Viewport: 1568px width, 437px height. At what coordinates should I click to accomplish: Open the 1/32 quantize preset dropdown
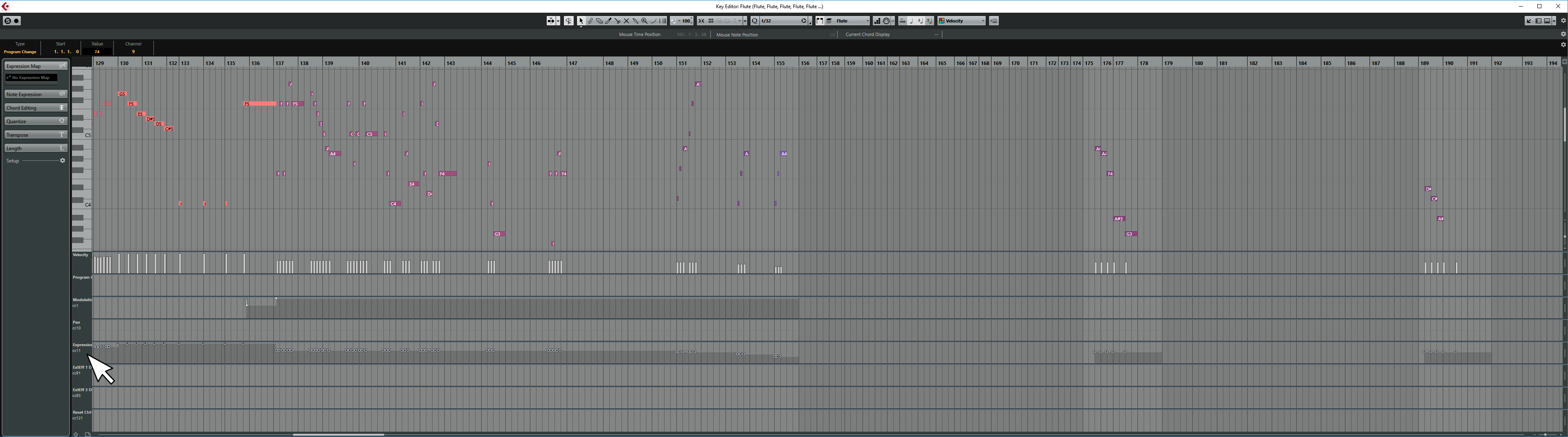click(x=782, y=21)
